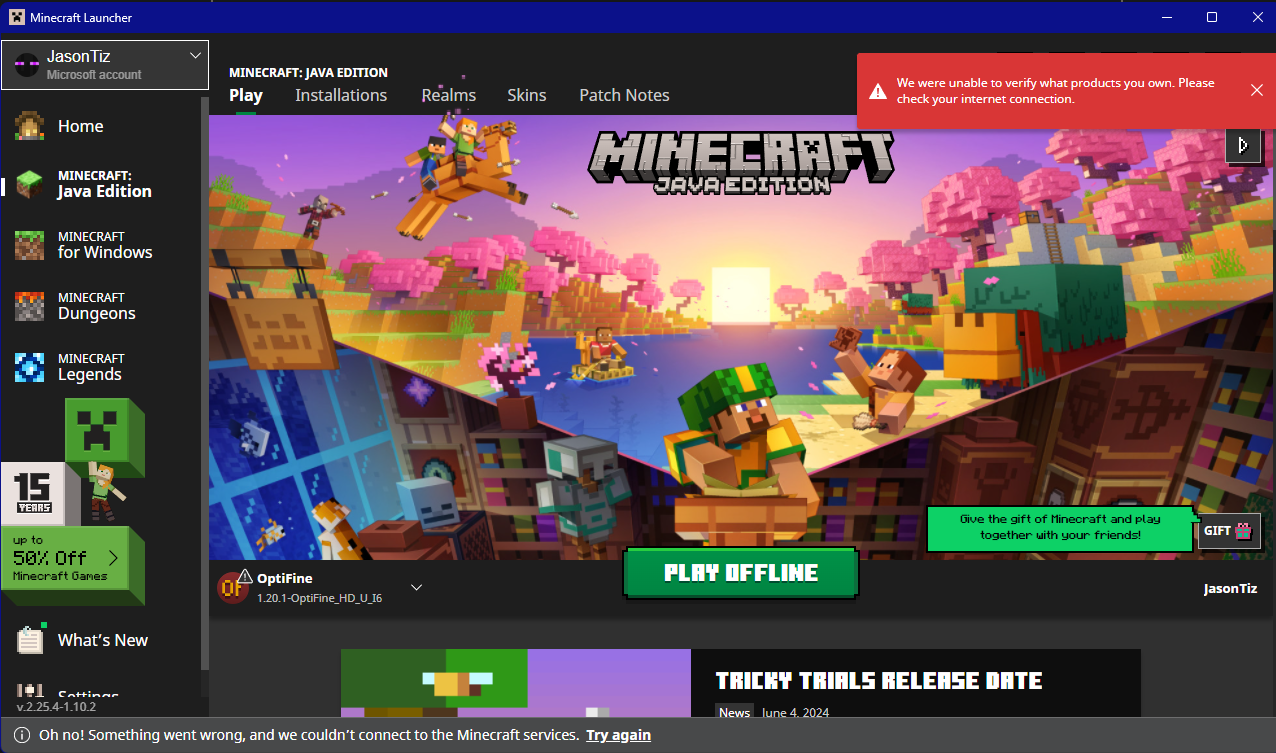Click the Tricky Trials Release Date headline
Viewport: 1276px width, 753px height.
[x=879, y=681]
